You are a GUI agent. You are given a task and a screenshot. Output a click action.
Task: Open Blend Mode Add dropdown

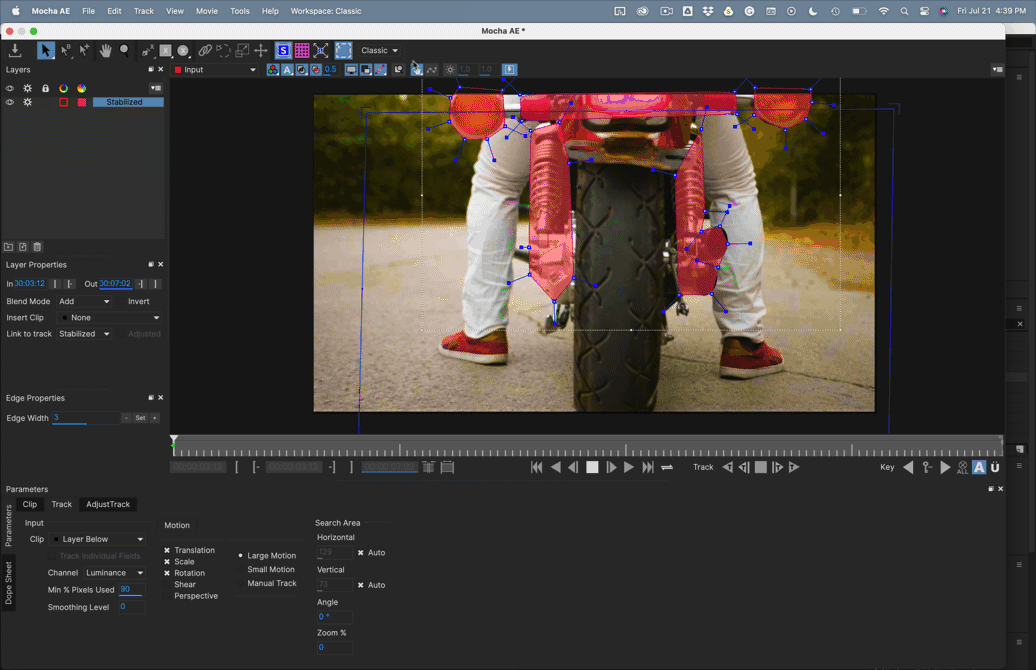84,301
